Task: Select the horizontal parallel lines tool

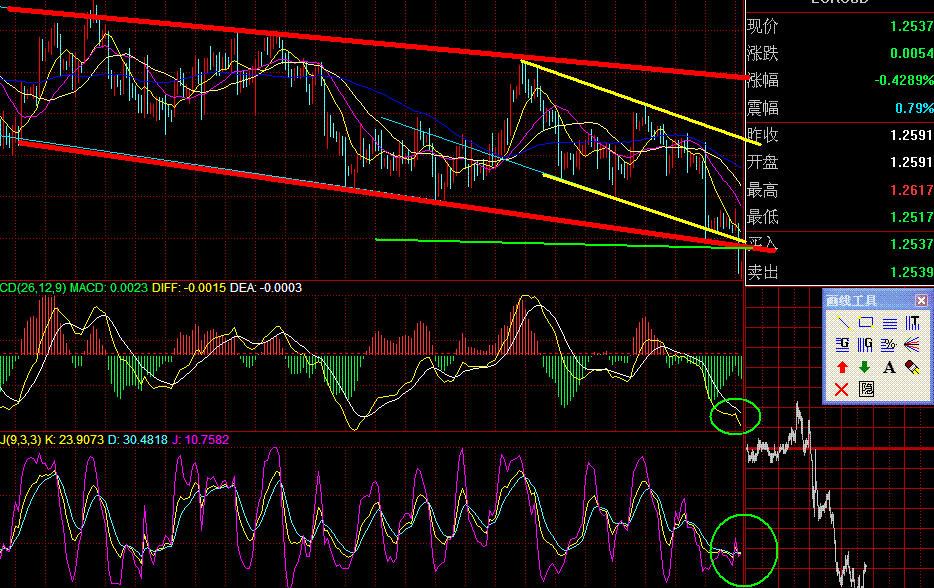Action: click(x=889, y=323)
